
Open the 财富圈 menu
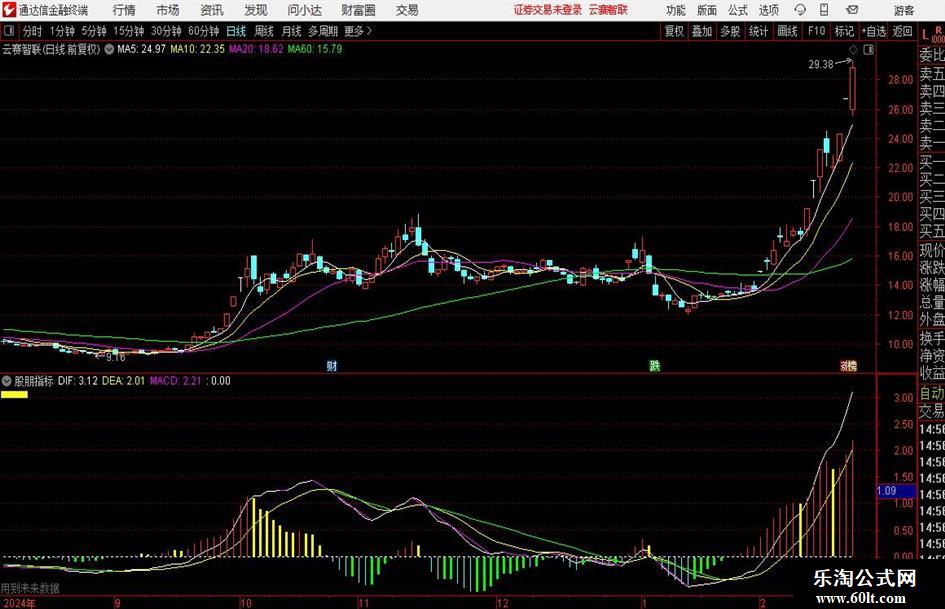click(x=358, y=10)
